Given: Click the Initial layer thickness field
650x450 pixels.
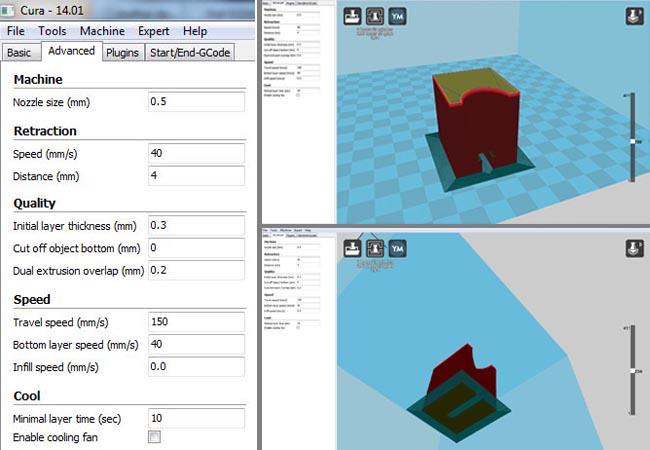Looking at the screenshot, I should [x=196, y=225].
